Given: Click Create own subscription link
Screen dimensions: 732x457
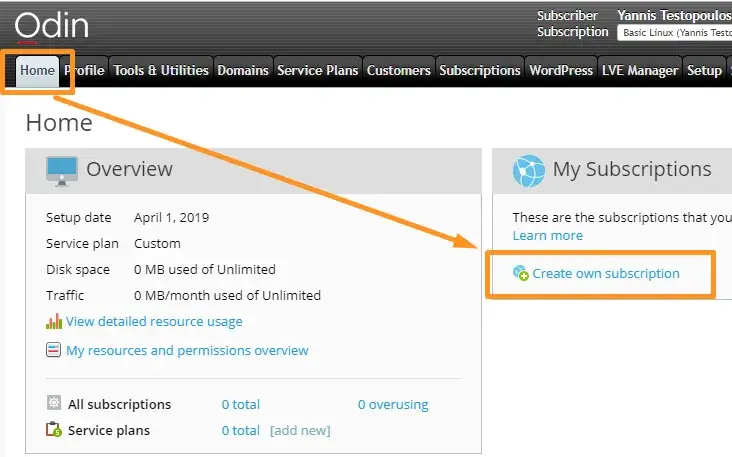Looking at the screenshot, I should pyautogui.click(x=606, y=274).
